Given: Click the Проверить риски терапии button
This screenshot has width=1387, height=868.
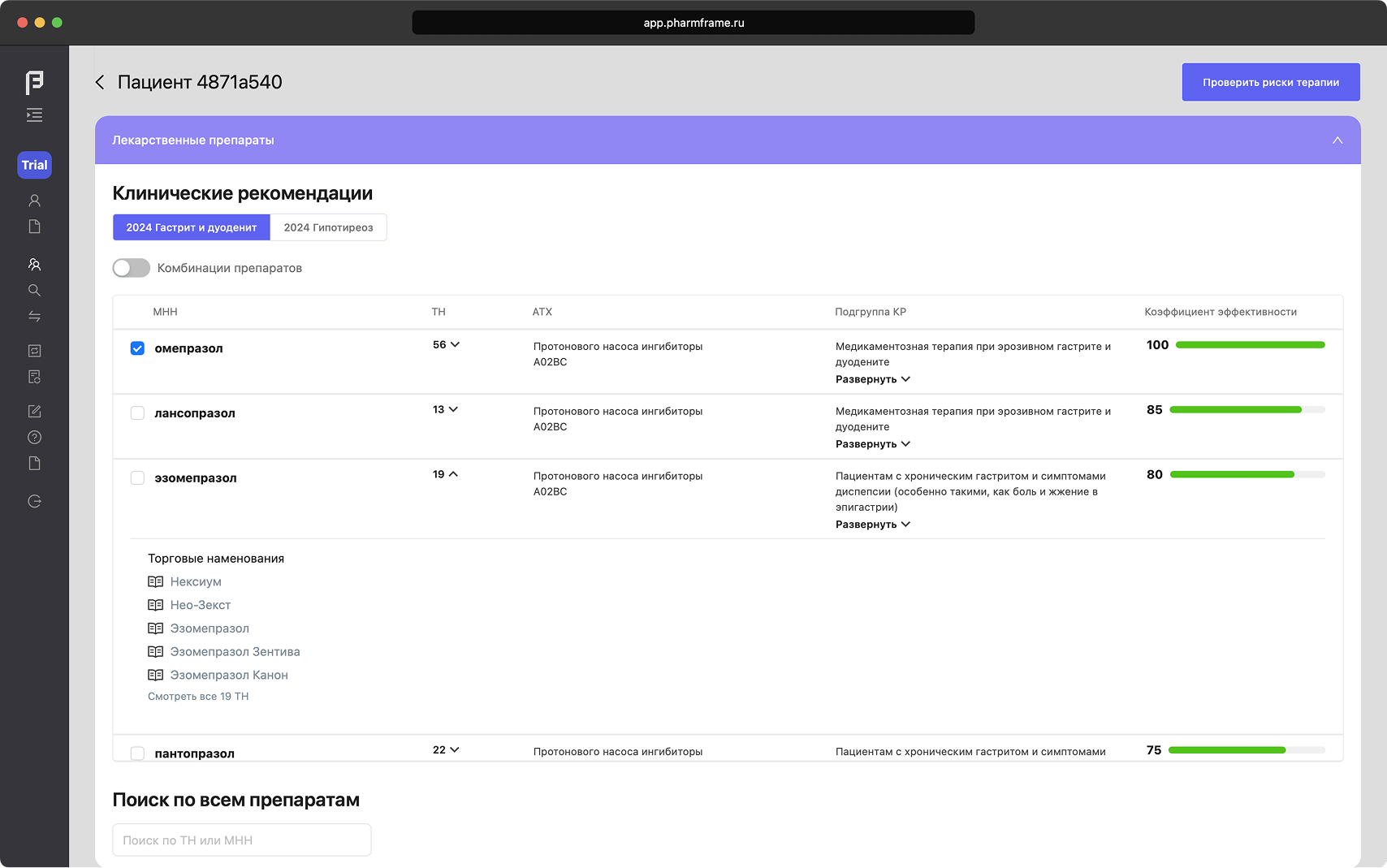Looking at the screenshot, I should tap(1270, 82).
